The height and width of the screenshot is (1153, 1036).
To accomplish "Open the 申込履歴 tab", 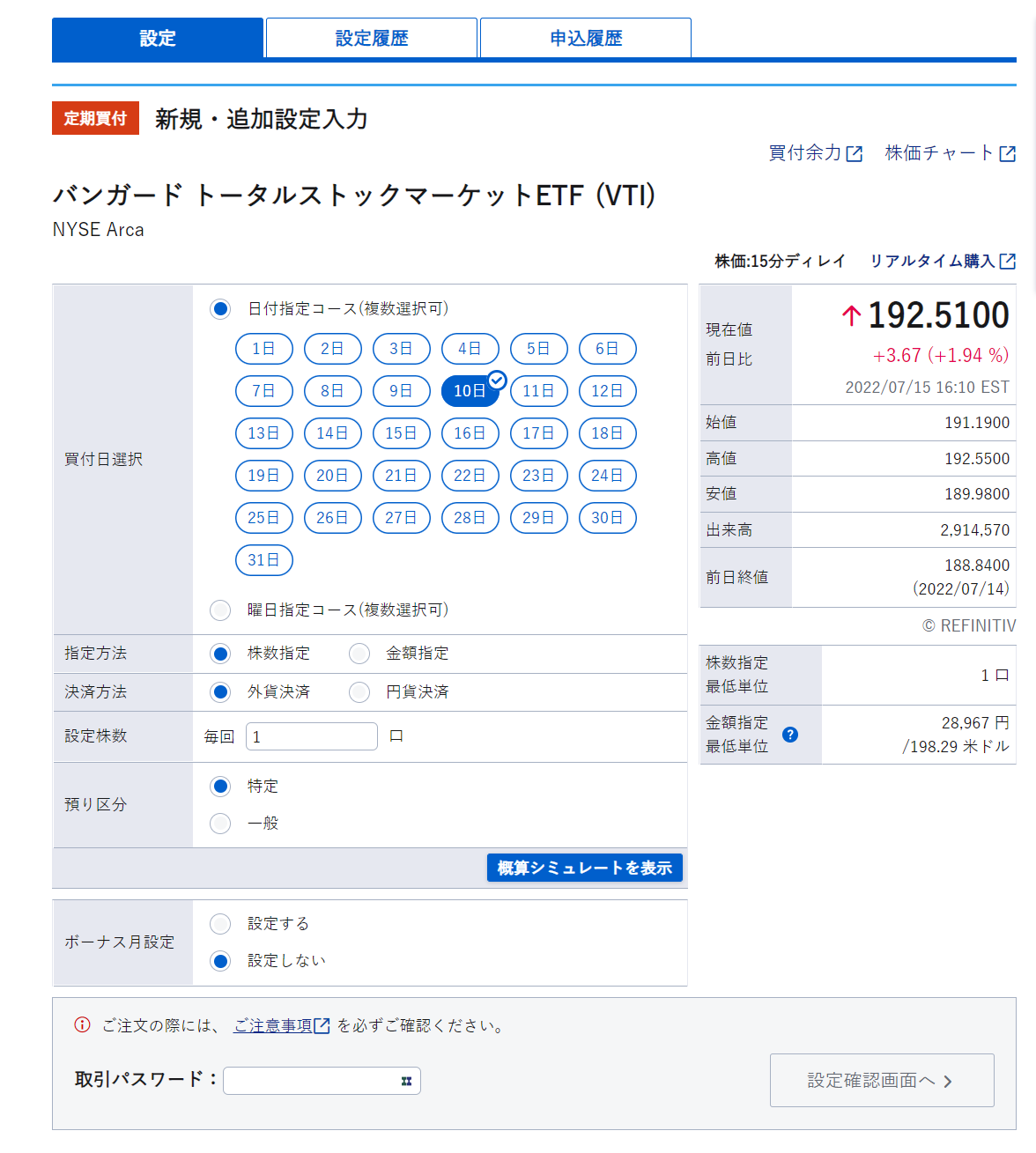I will tap(586, 39).
